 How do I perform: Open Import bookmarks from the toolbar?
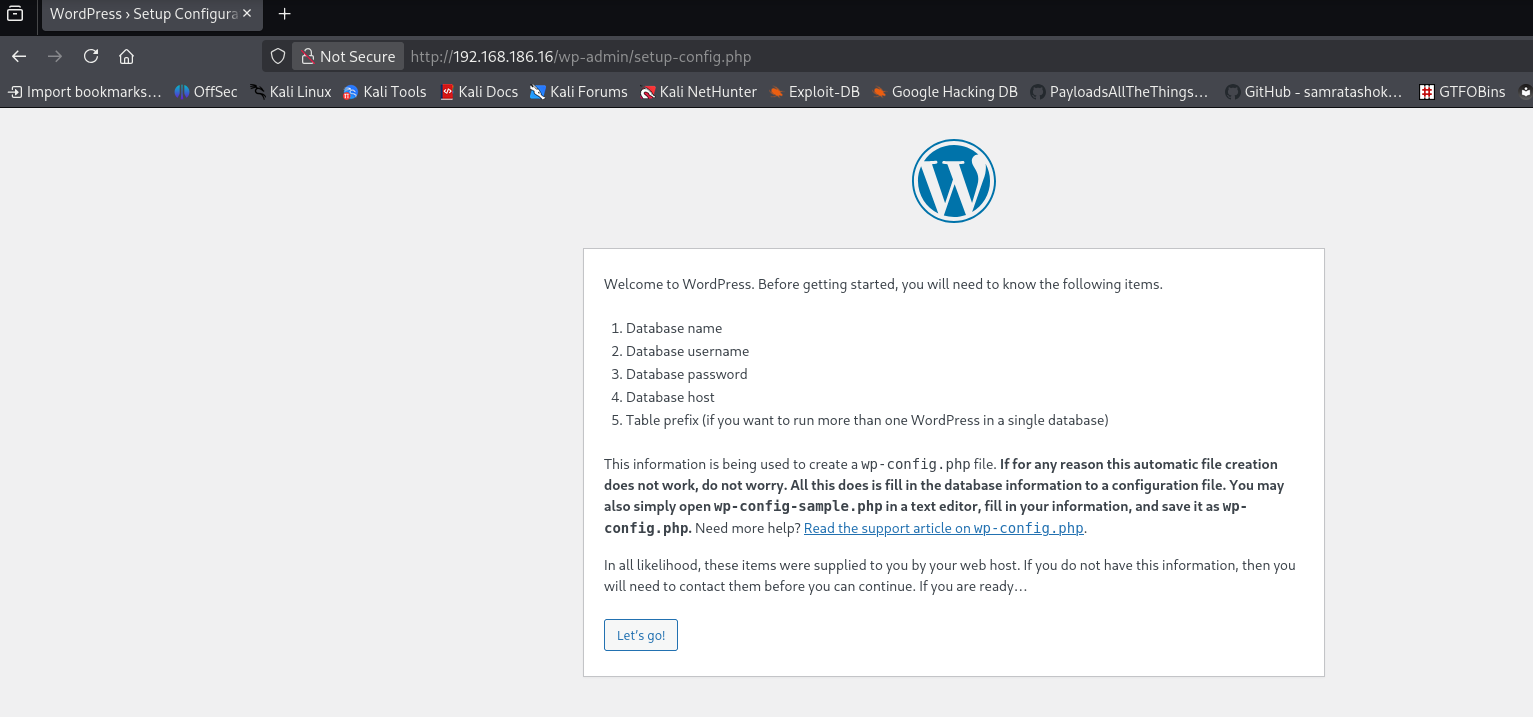tap(84, 91)
